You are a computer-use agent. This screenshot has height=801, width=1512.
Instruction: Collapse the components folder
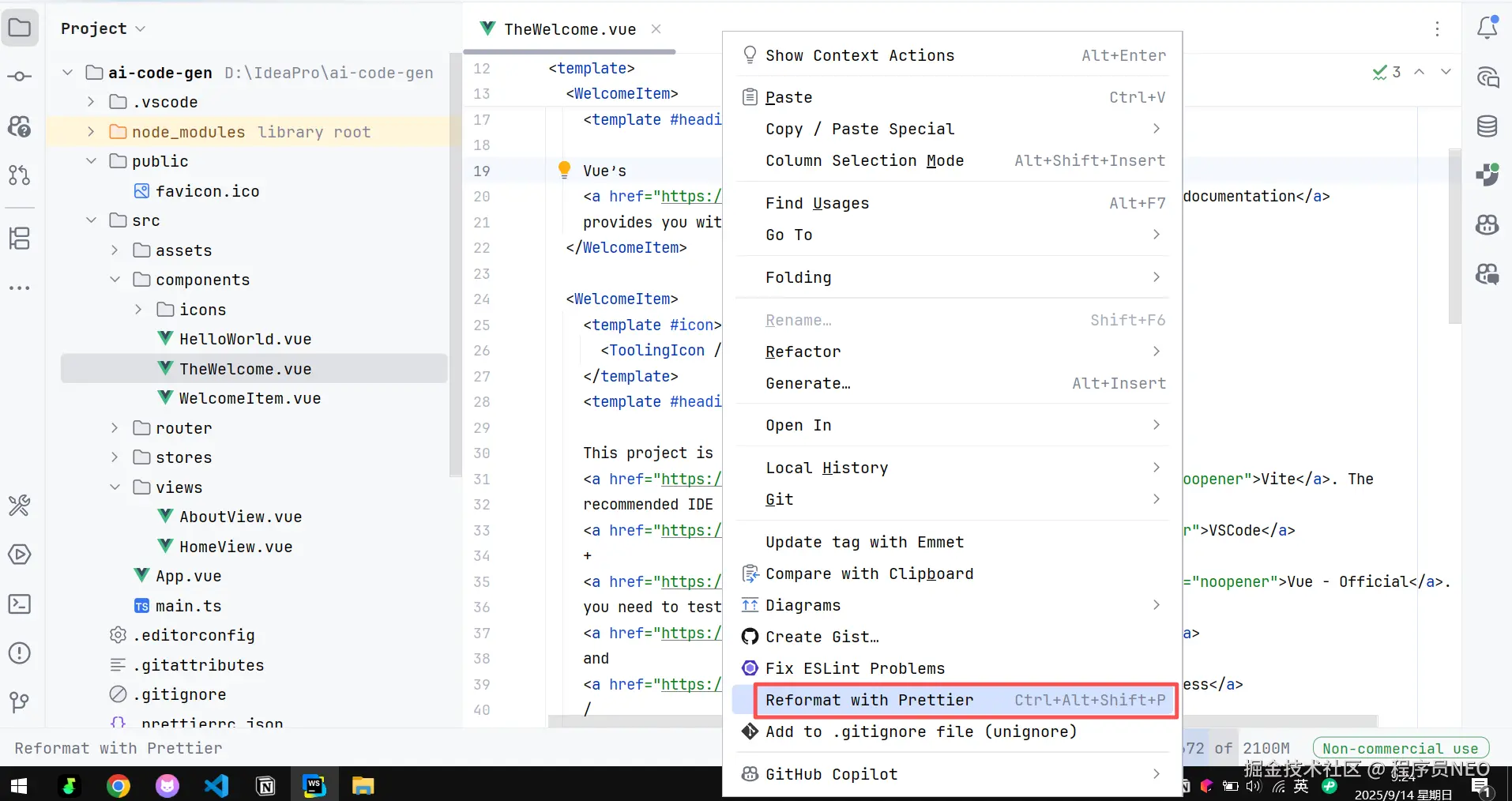tap(115, 280)
